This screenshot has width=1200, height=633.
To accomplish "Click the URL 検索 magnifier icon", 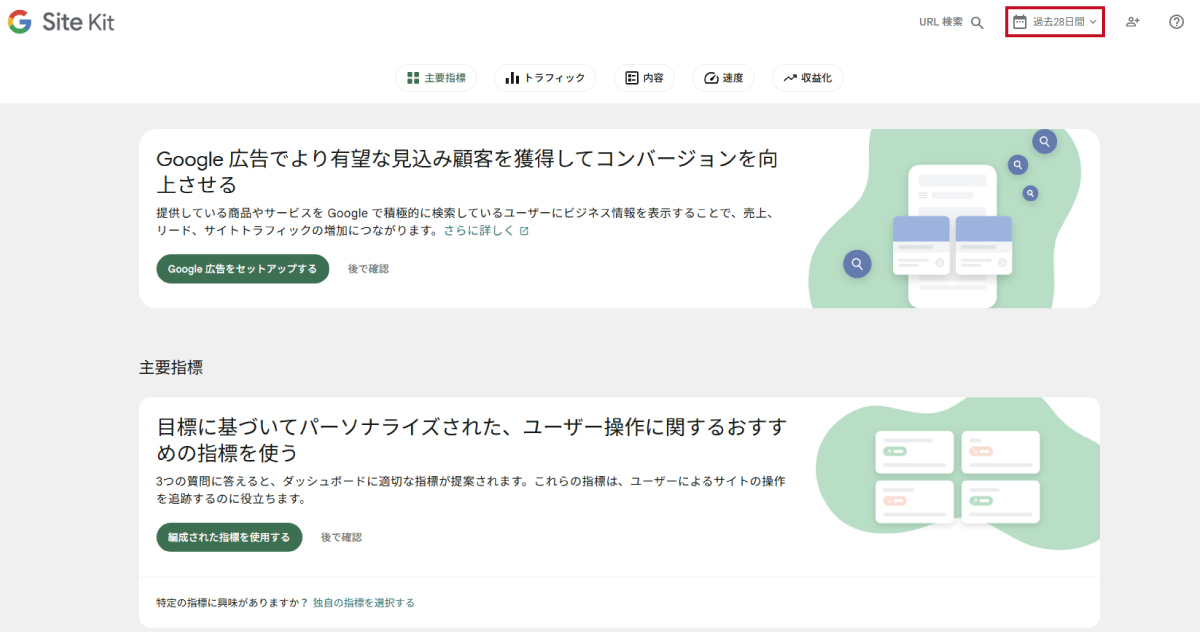I will click(x=977, y=22).
